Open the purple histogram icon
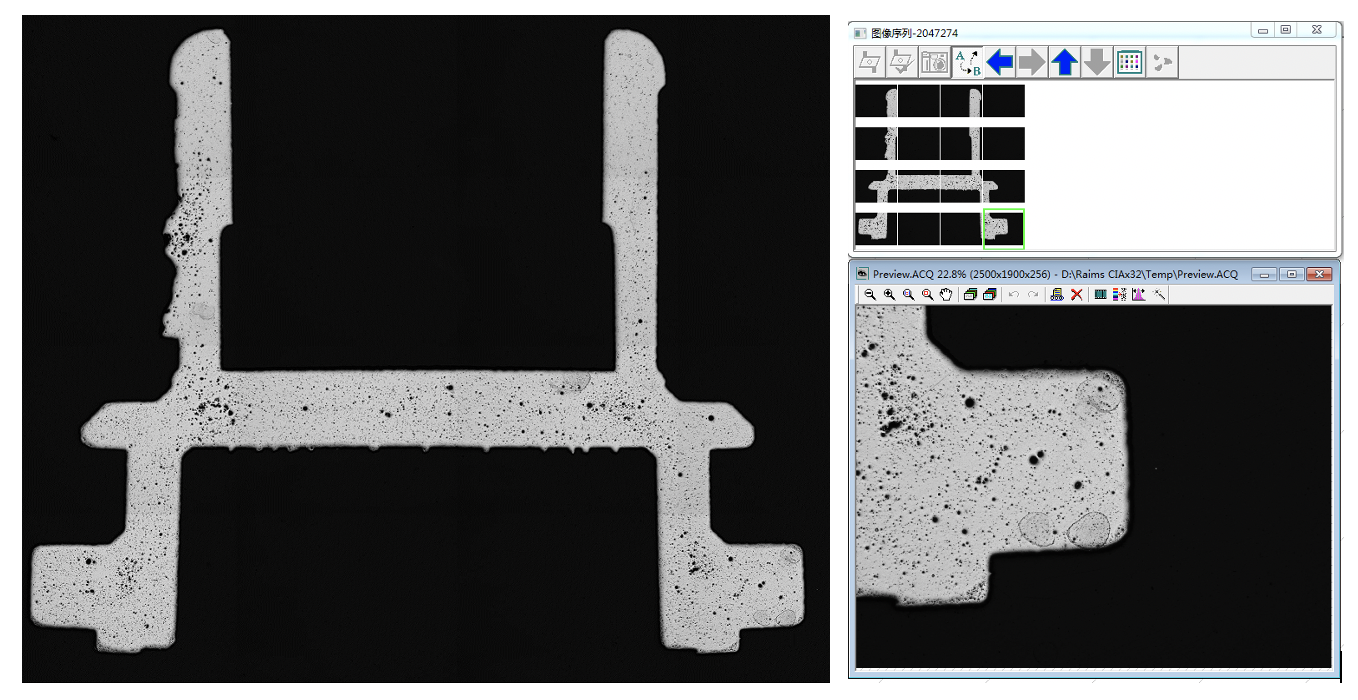Viewport: 1358px width, 700px height. point(1139,294)
